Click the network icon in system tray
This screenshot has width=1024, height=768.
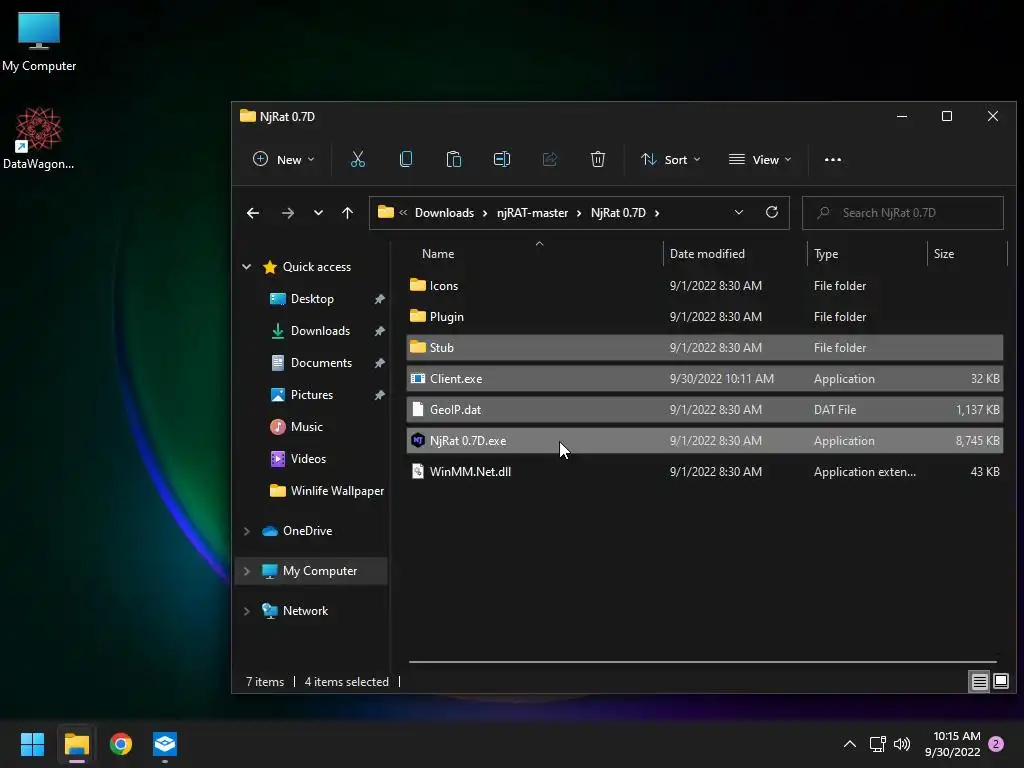877,744
